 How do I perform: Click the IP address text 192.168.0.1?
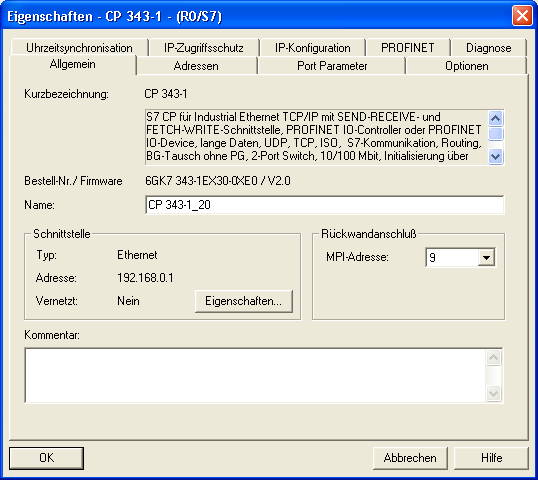(x=145, y=278)
